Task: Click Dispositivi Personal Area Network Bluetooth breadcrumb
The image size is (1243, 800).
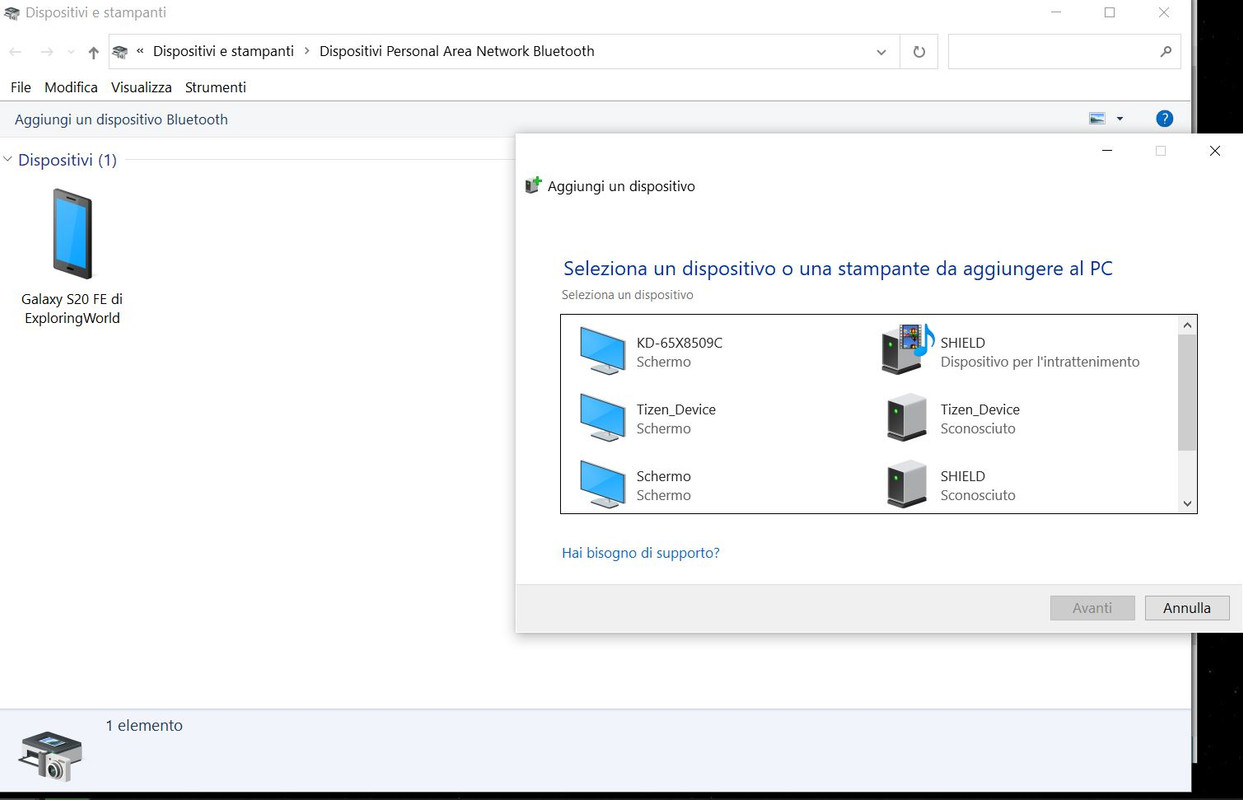Action: point(457,51)
